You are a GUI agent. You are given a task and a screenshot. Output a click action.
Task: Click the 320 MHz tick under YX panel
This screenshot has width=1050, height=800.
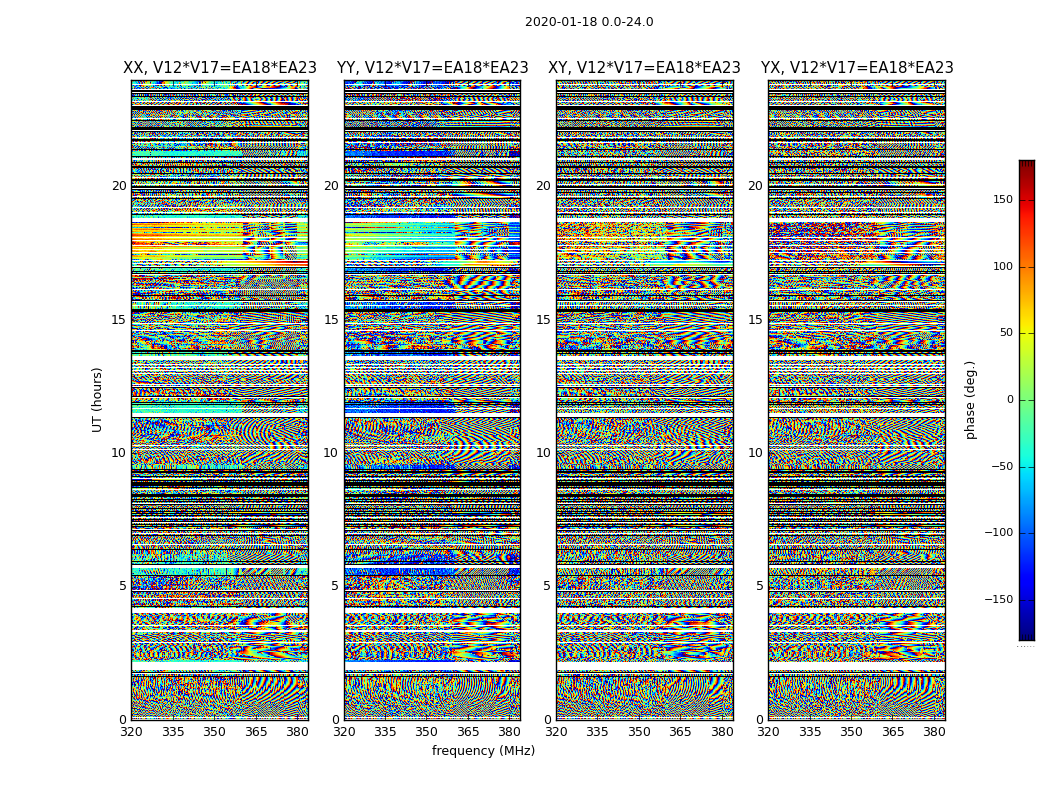769,732
